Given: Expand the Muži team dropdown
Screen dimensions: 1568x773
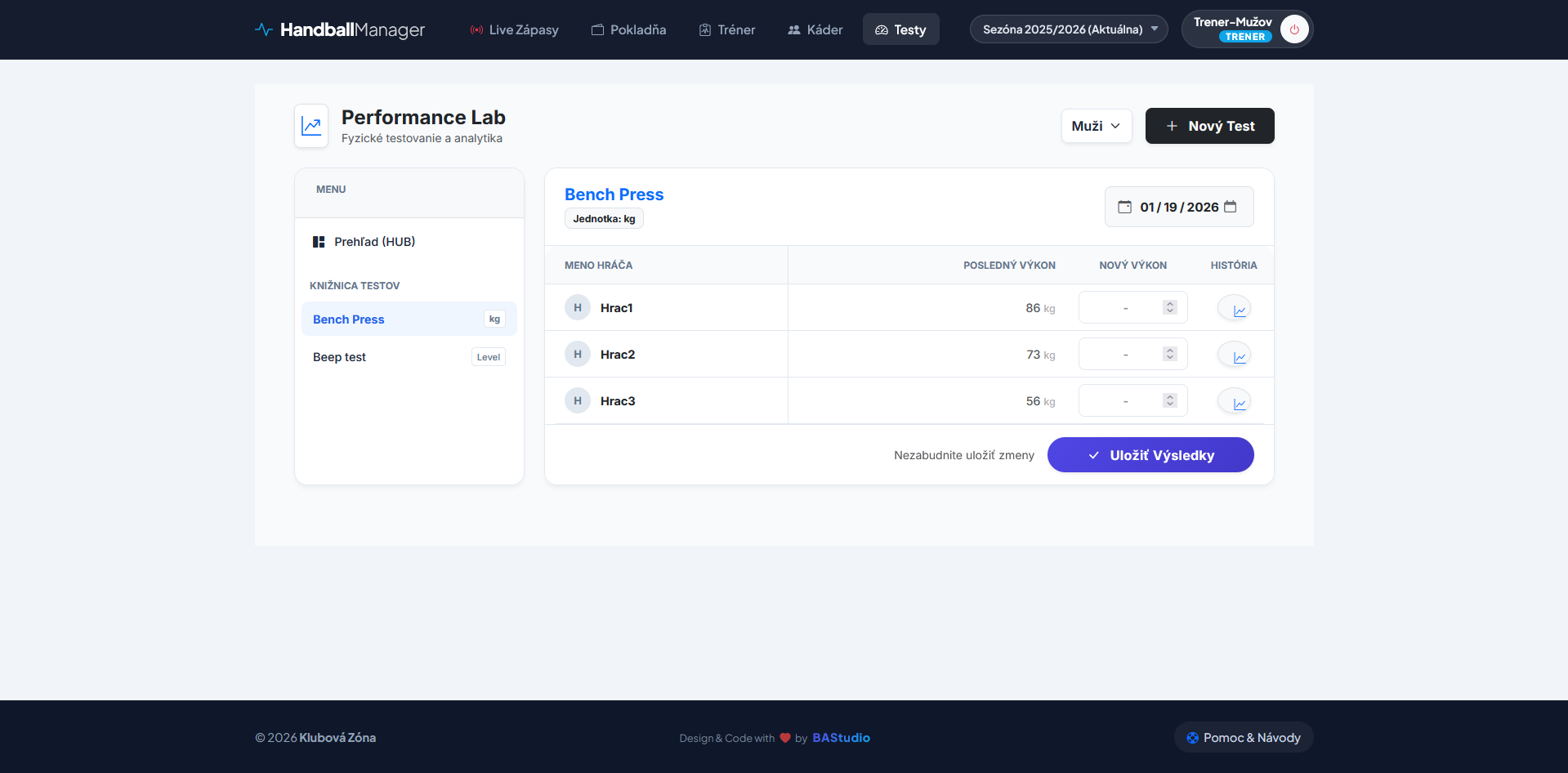Looking at the screenshot, I should tap(1096, 126).
